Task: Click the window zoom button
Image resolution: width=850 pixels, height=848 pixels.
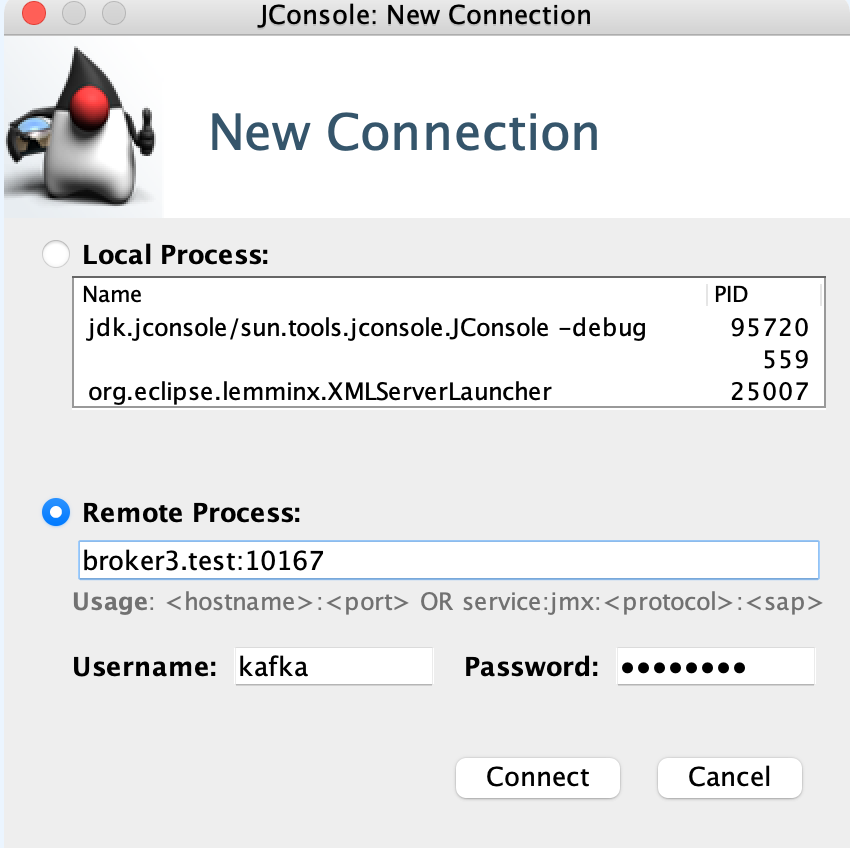Action: [x=114, y=15]
